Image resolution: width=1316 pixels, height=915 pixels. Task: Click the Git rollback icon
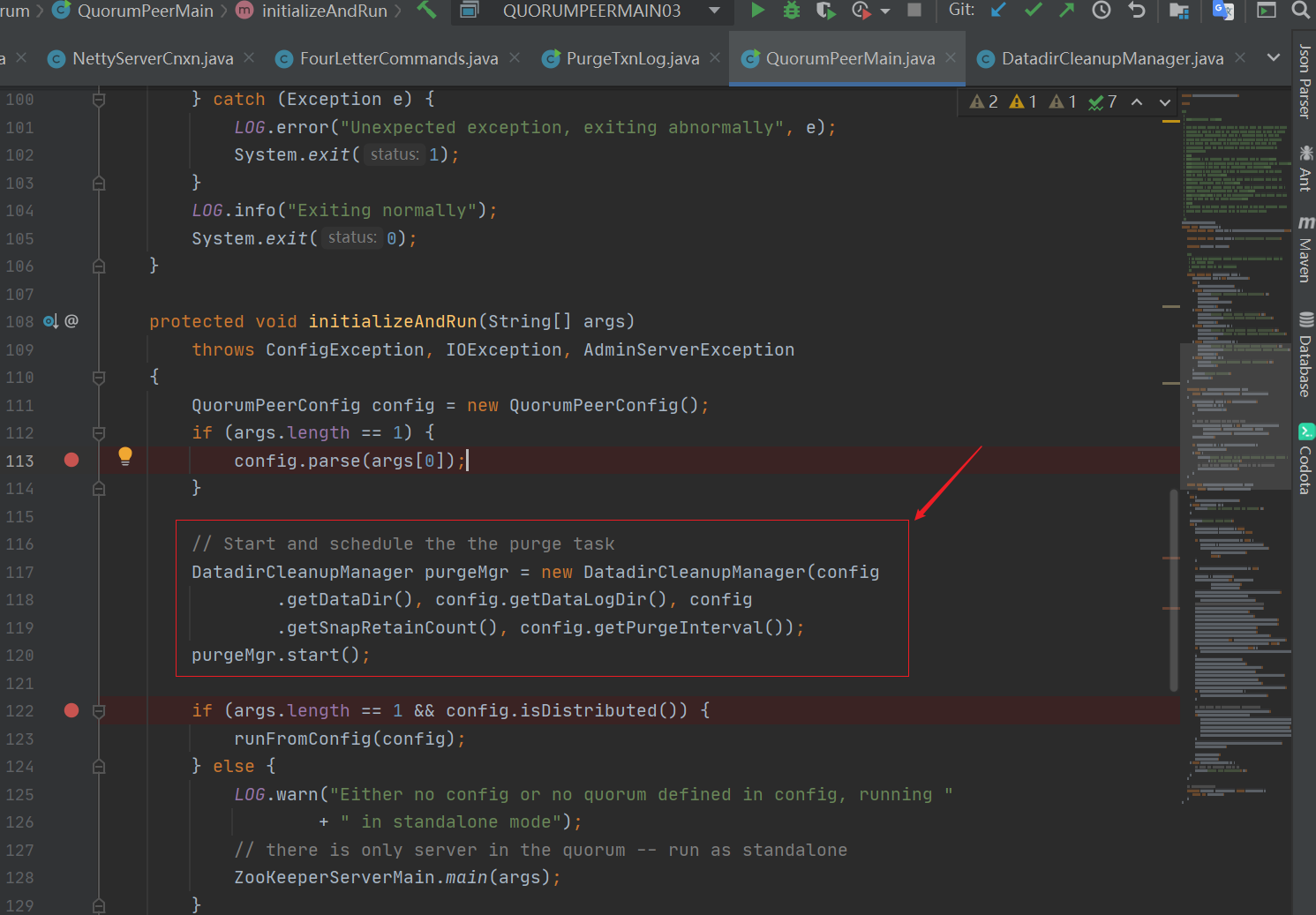[x=1137, y=10]
